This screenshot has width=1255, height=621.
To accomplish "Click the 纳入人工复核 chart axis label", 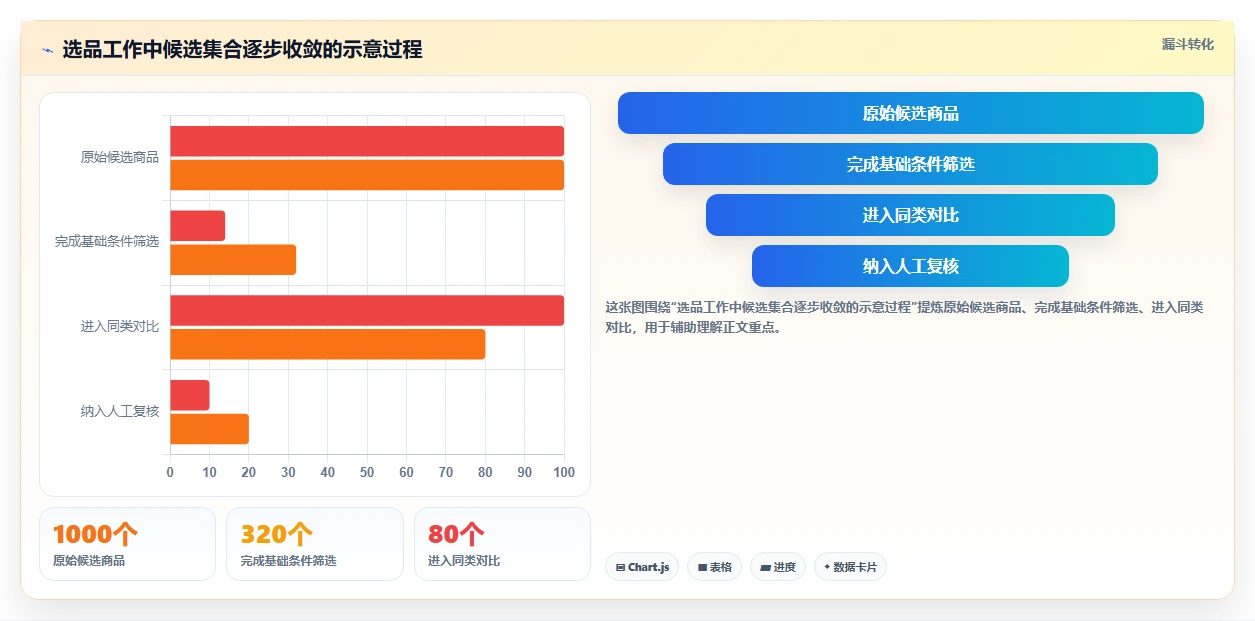I will tap(120, 411).
